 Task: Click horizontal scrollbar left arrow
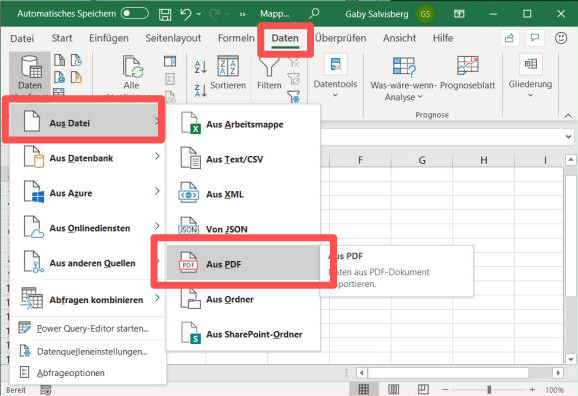coord(362,373)
